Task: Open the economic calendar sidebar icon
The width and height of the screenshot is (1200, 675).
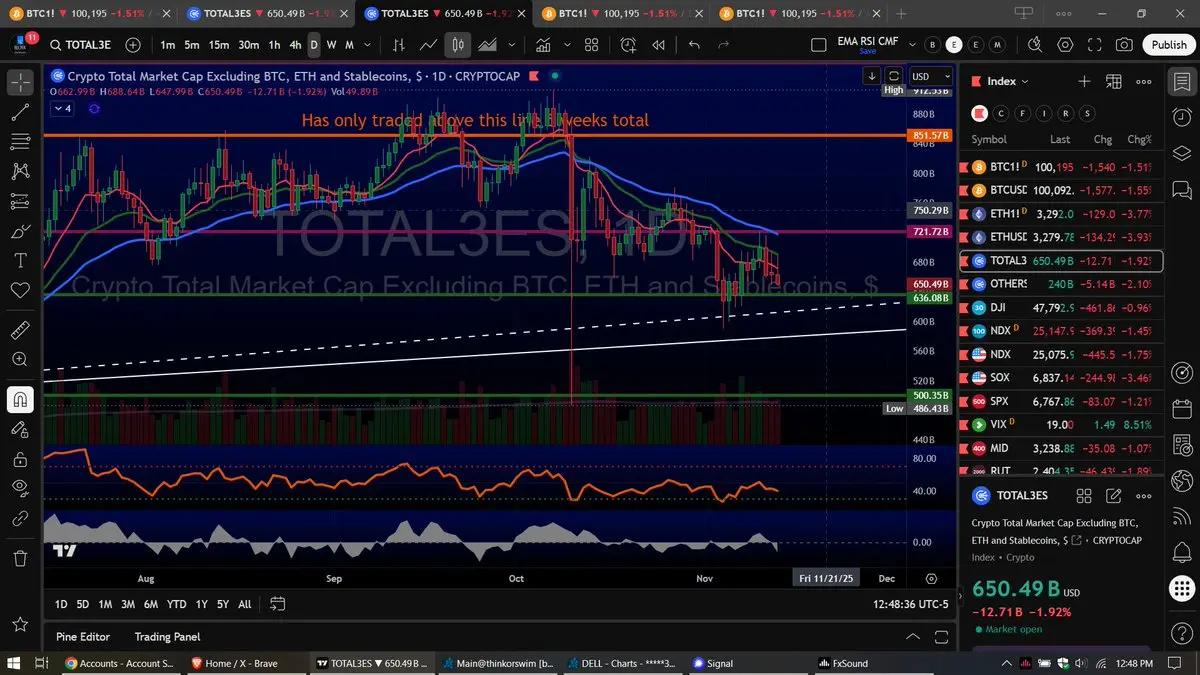Action: click(1182, 410)
